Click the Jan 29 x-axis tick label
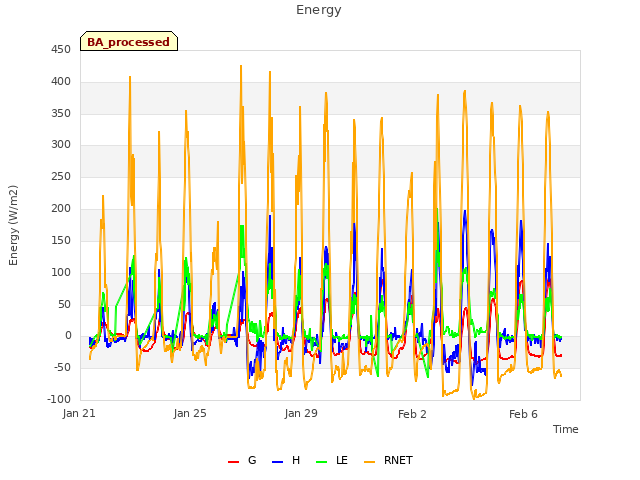The image size is (640, 480). coord(301,413)
